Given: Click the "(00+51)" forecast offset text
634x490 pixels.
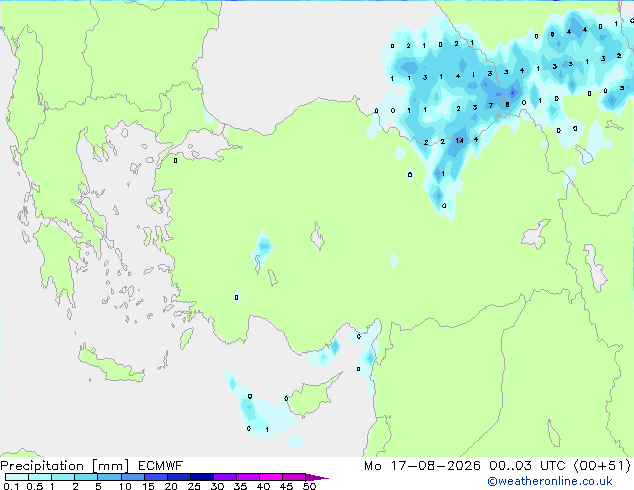Looking at the screenshot, I should 602,466.
